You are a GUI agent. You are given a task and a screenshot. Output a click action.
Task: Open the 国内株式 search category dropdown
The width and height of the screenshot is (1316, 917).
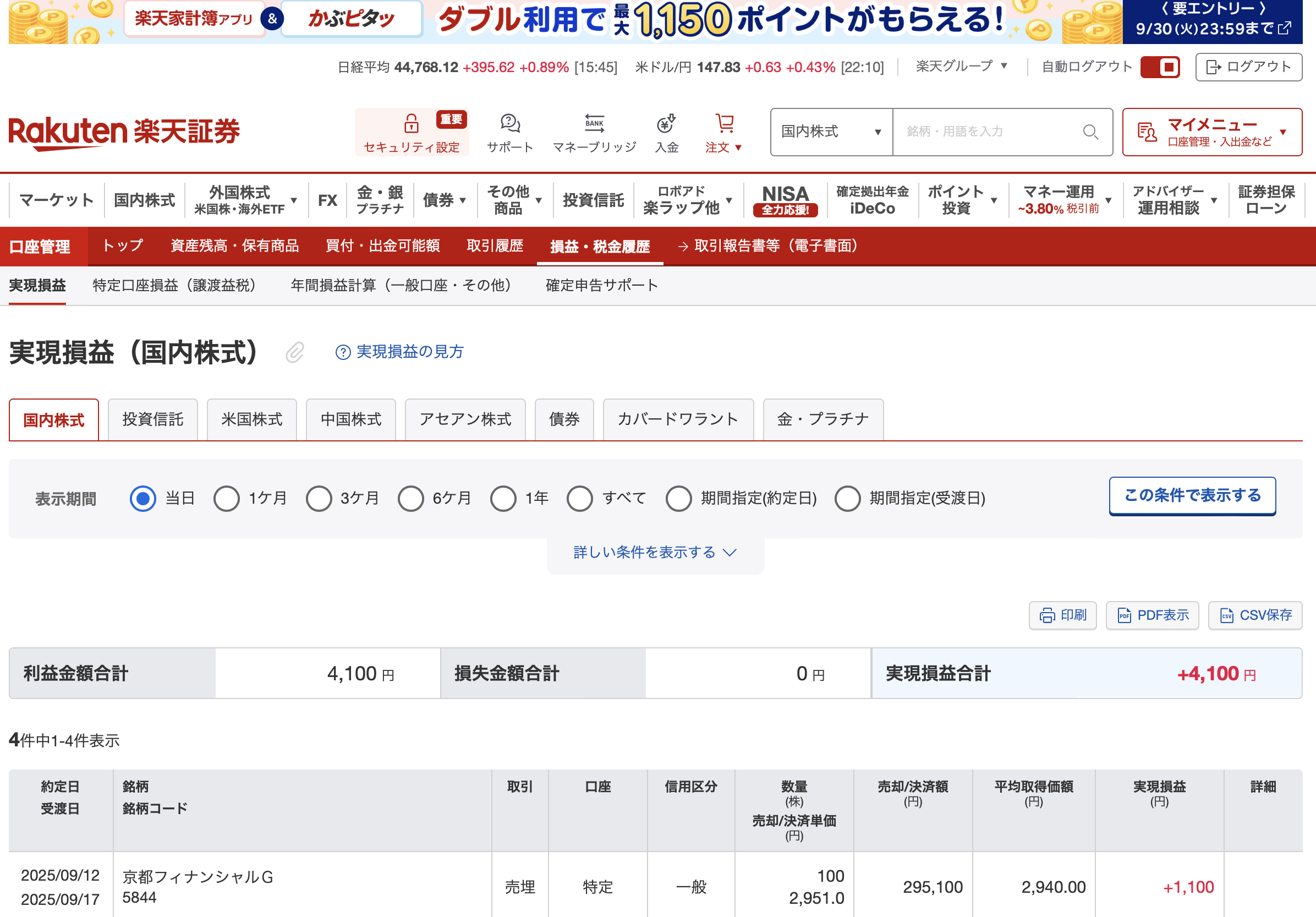tap(831, 132)
